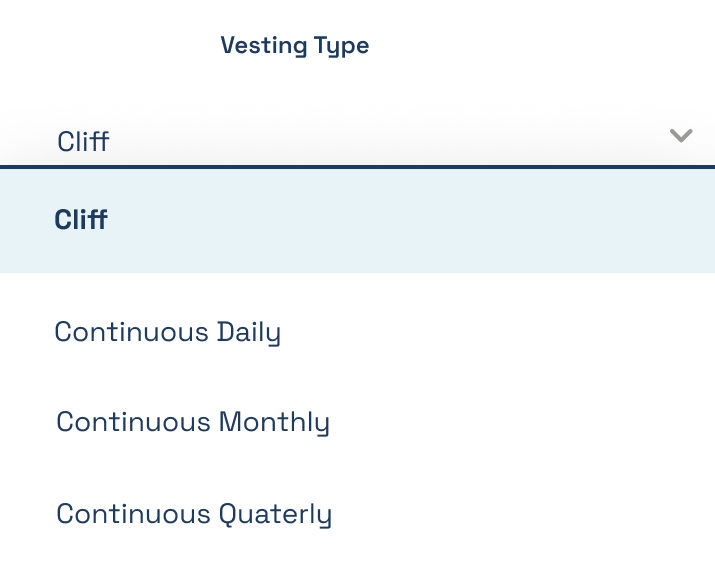Select the highlighted Cliff option

[x=358, y=221]
